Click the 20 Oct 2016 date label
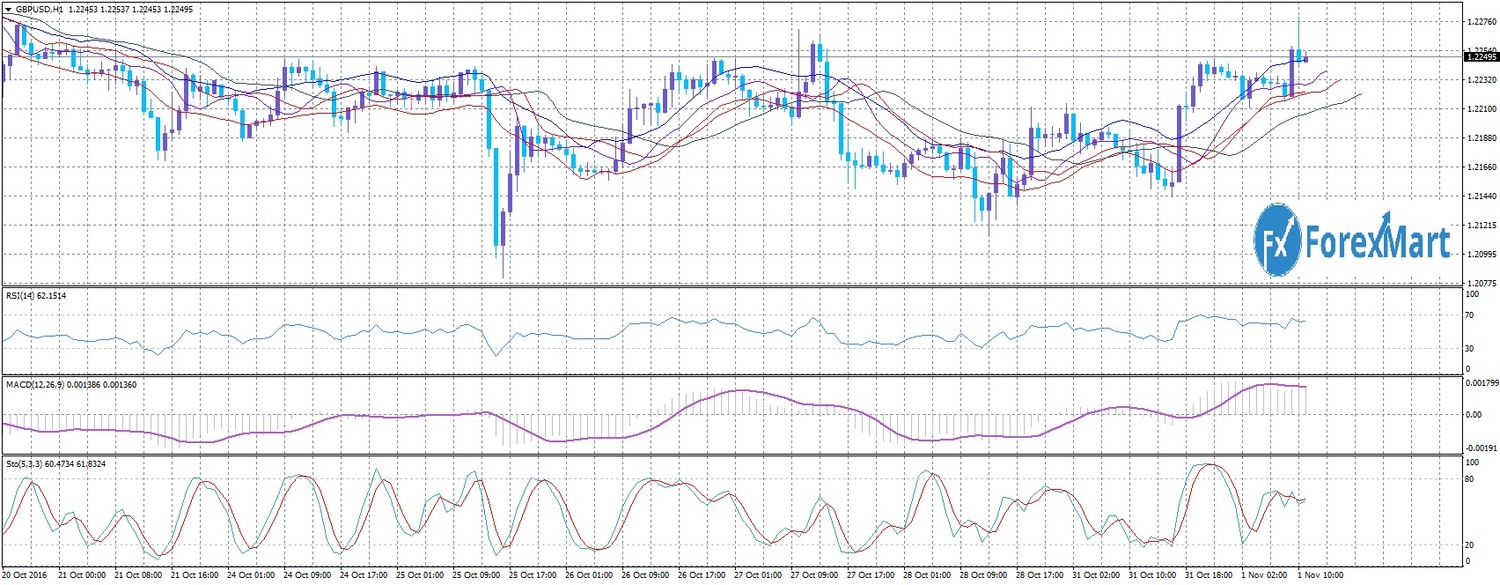Viewport: 1500px width, 585px height. point(26,576)
